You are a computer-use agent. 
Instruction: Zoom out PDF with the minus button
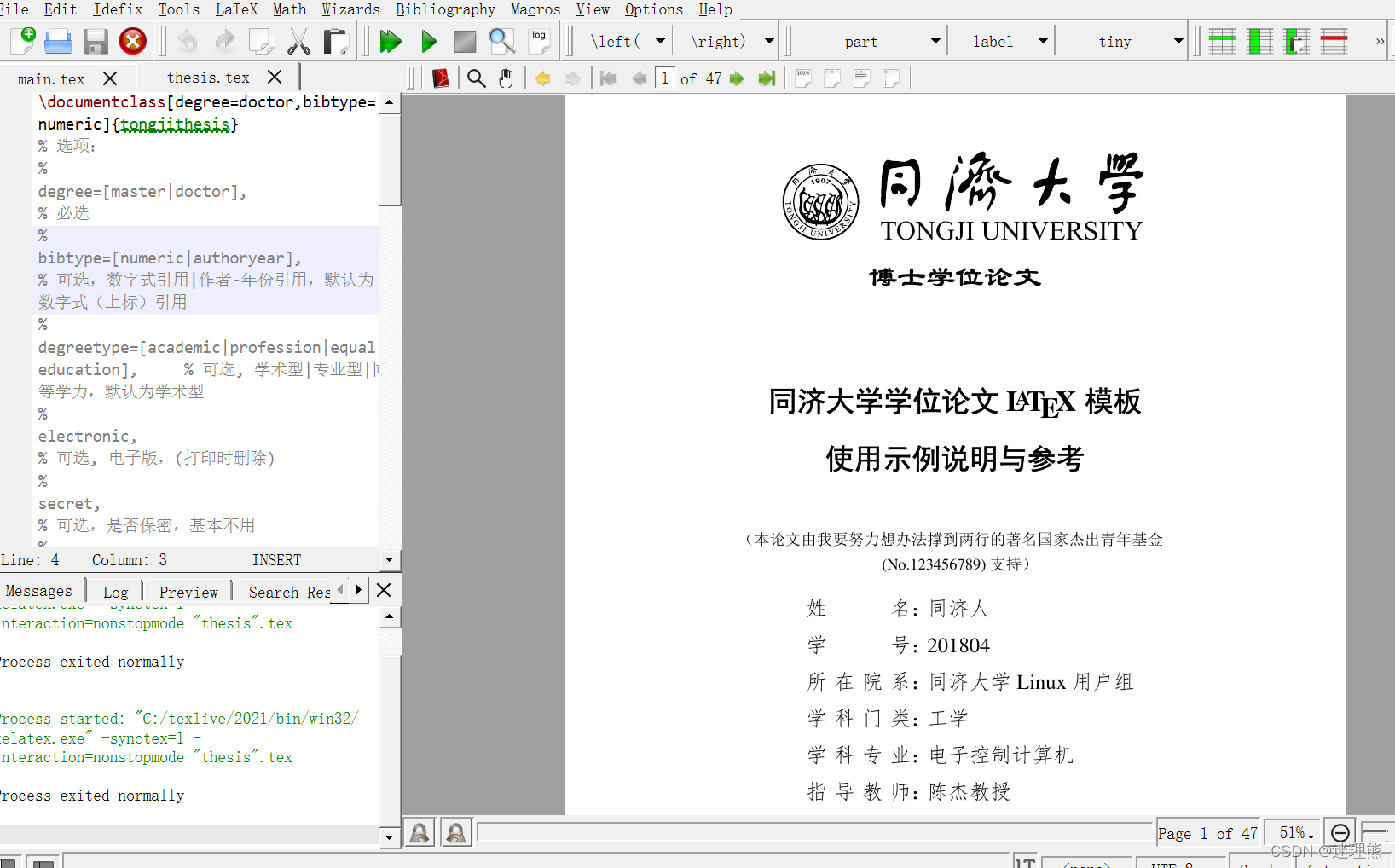point(1340,833)
